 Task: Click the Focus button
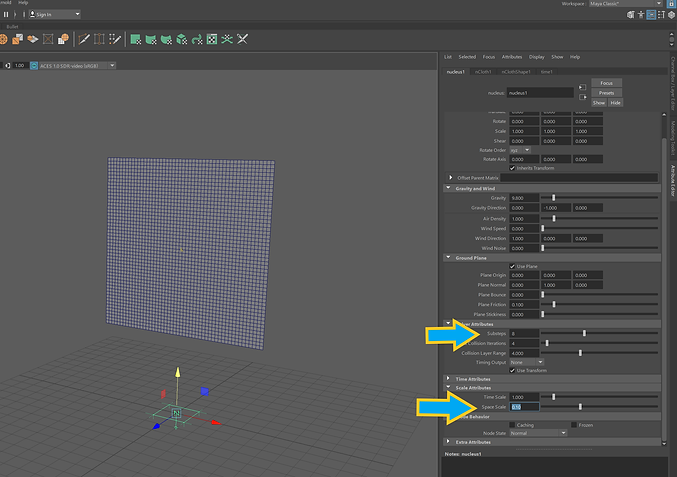coord(606,83)
